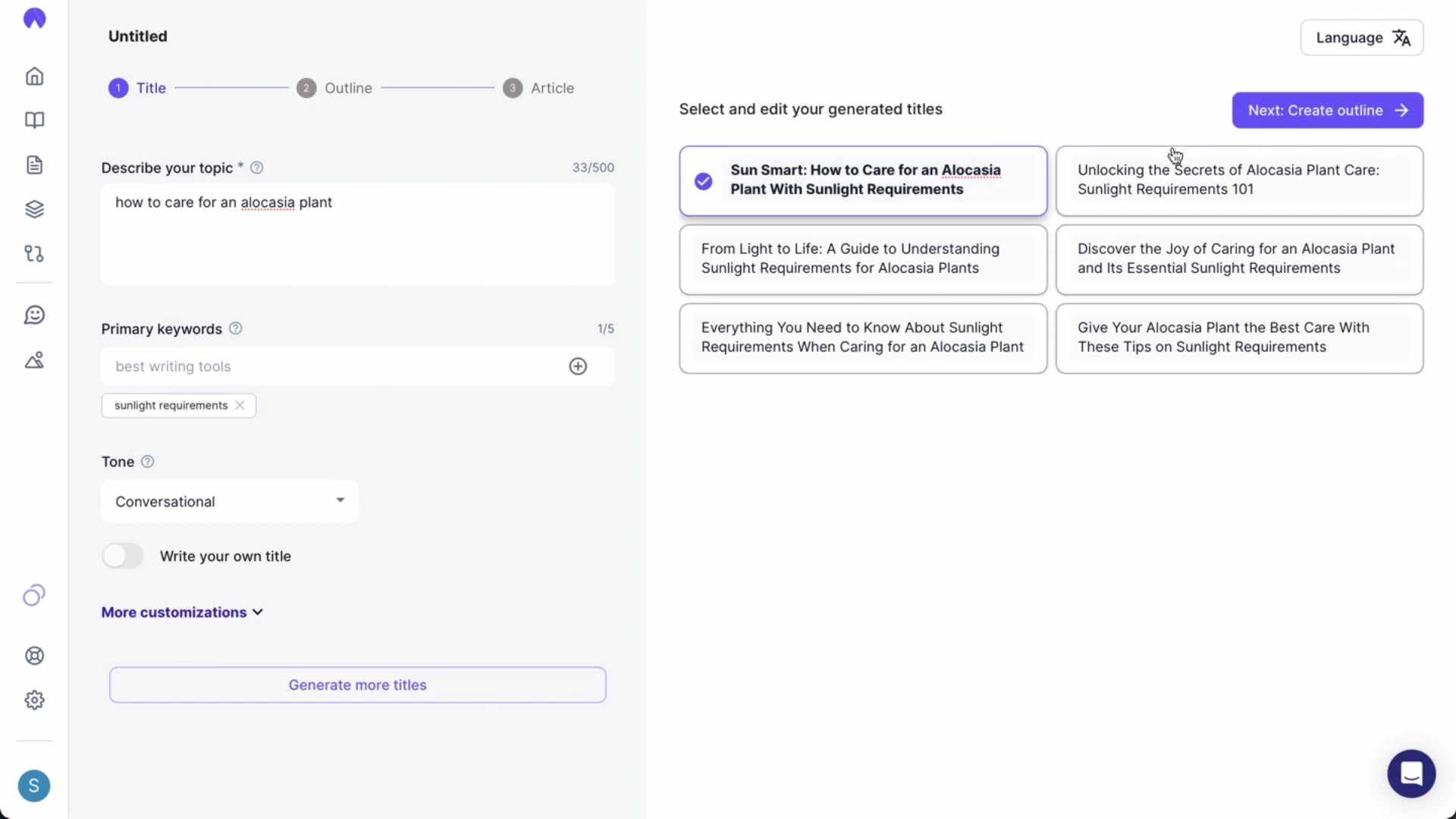The image size is (1456, 819).
Task: Open the open-book library icon
Action: [34, 121]
